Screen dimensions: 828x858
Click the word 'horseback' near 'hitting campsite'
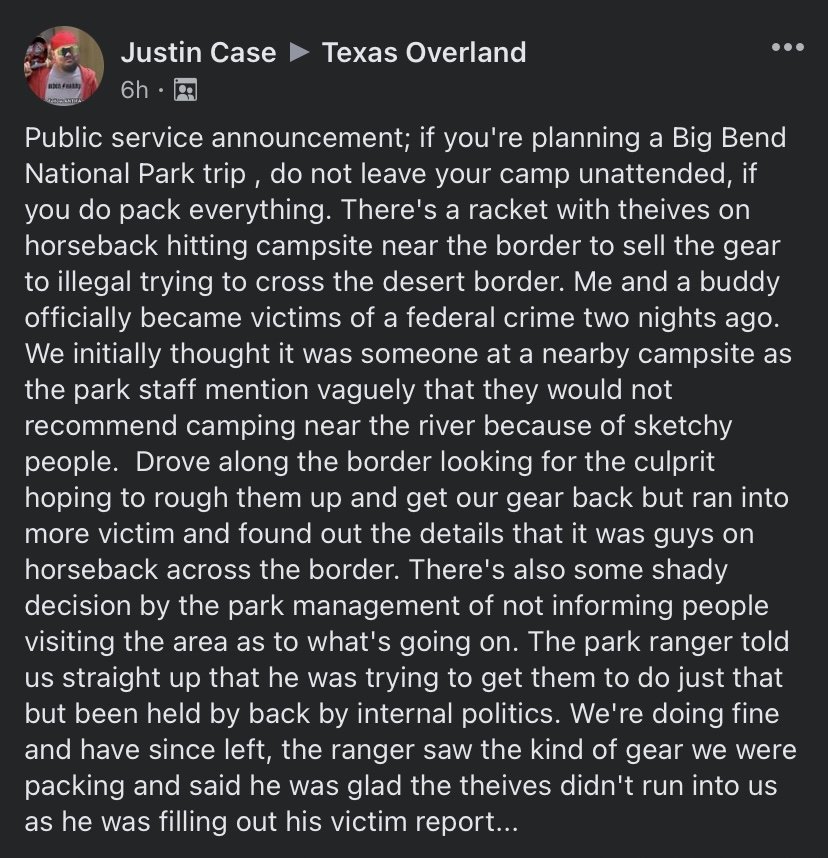pyautogui.click(x=91, y=245)
